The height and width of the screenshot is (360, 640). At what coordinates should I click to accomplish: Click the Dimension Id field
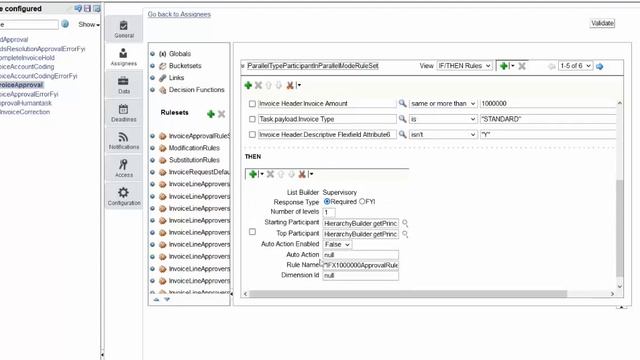(361, 276)
